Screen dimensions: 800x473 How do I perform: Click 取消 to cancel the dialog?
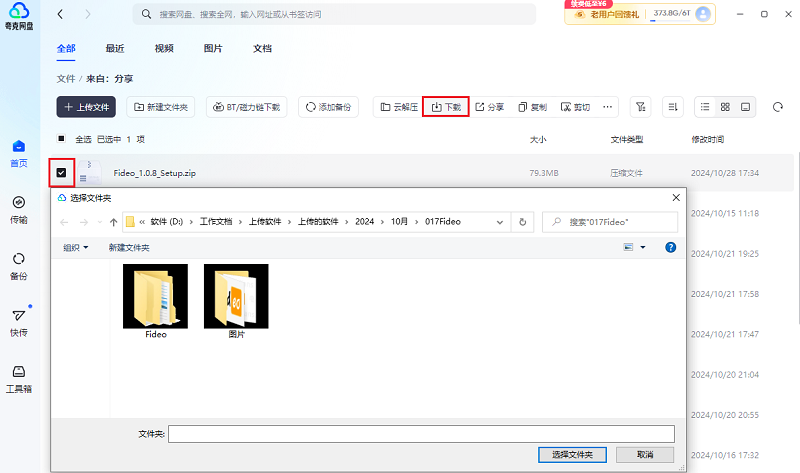coord(645,455)
